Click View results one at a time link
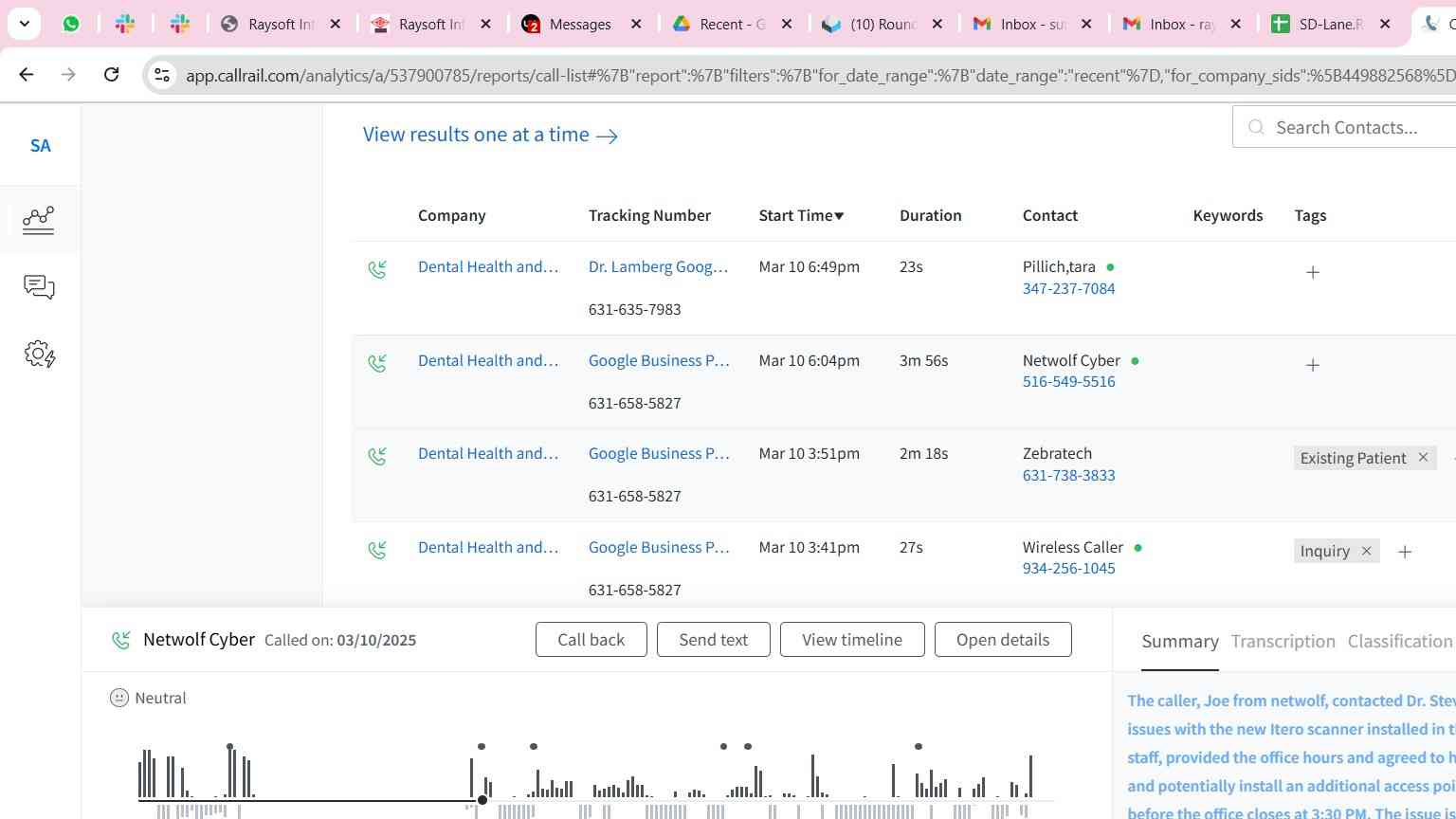Viewport: 1456px width, 819px height. coord(490,135)
